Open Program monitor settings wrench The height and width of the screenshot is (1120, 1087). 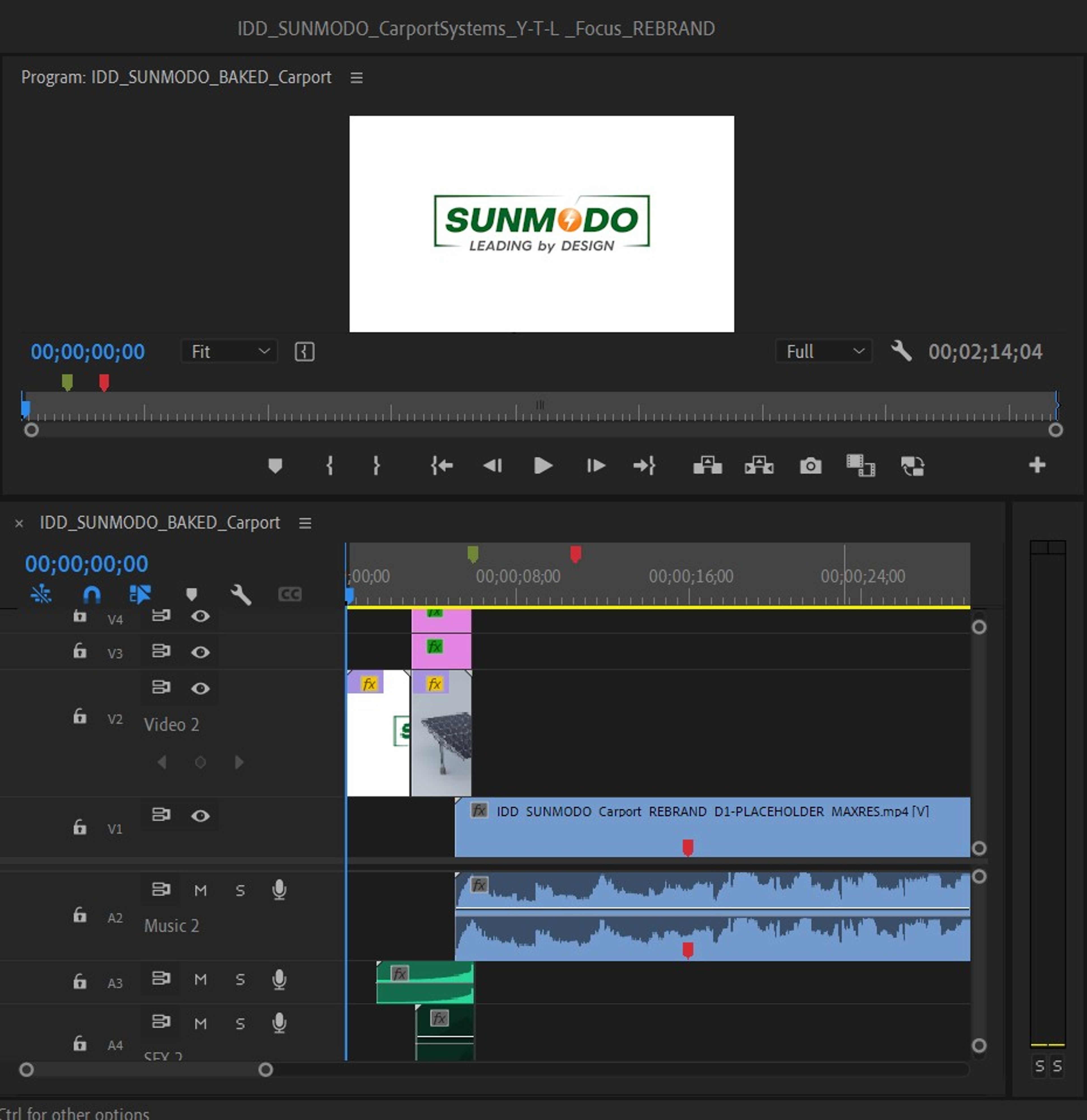click(901, 351)
